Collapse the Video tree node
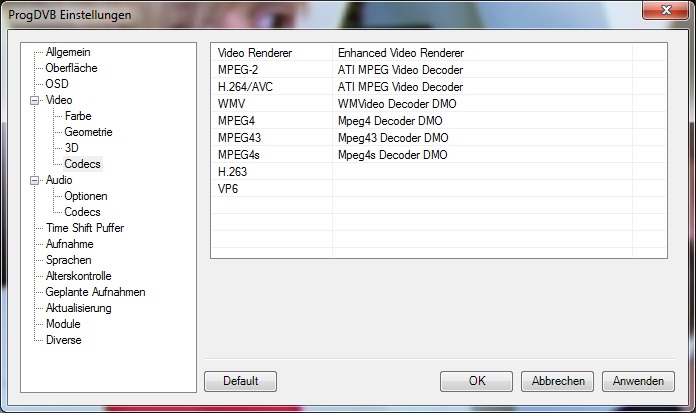The image size is (696, 413). click(x=34, y=100)
